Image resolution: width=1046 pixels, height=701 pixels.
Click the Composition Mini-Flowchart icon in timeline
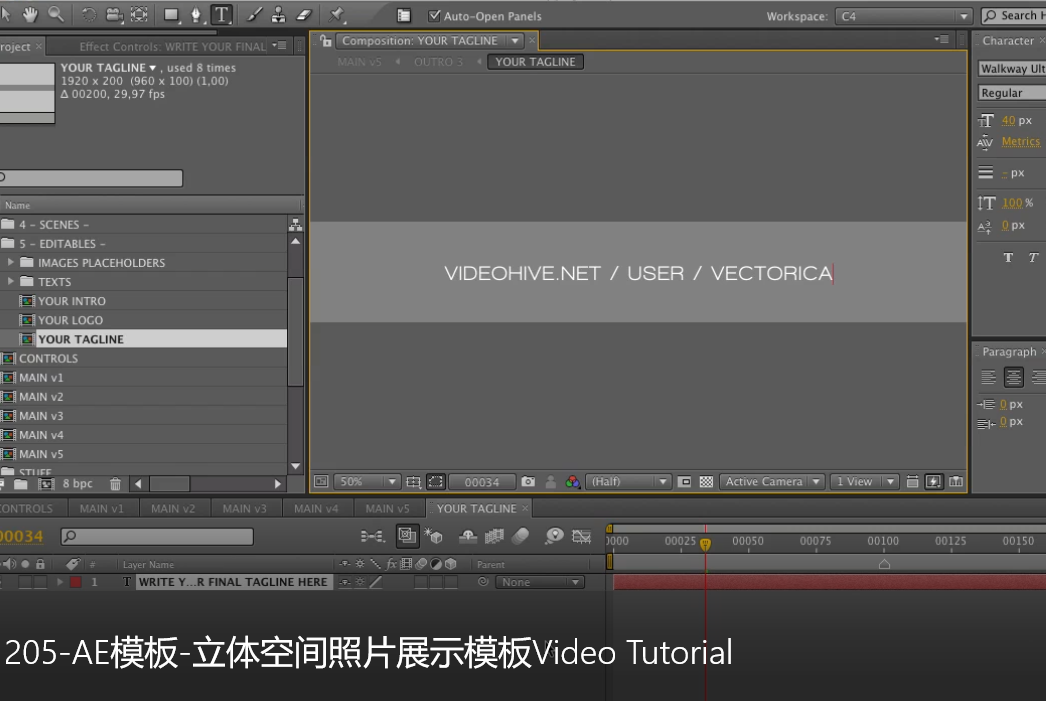(372, 536)
